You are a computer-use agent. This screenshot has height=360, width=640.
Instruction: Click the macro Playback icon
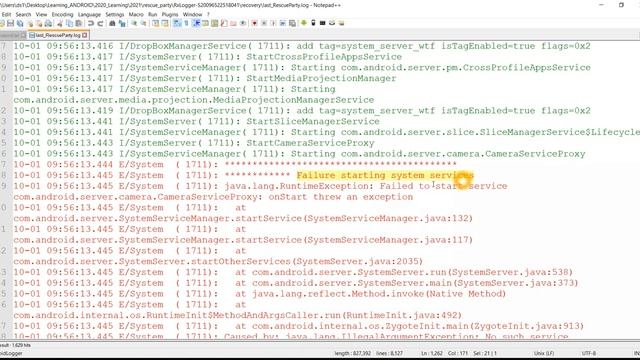click(x=273, y=23)
